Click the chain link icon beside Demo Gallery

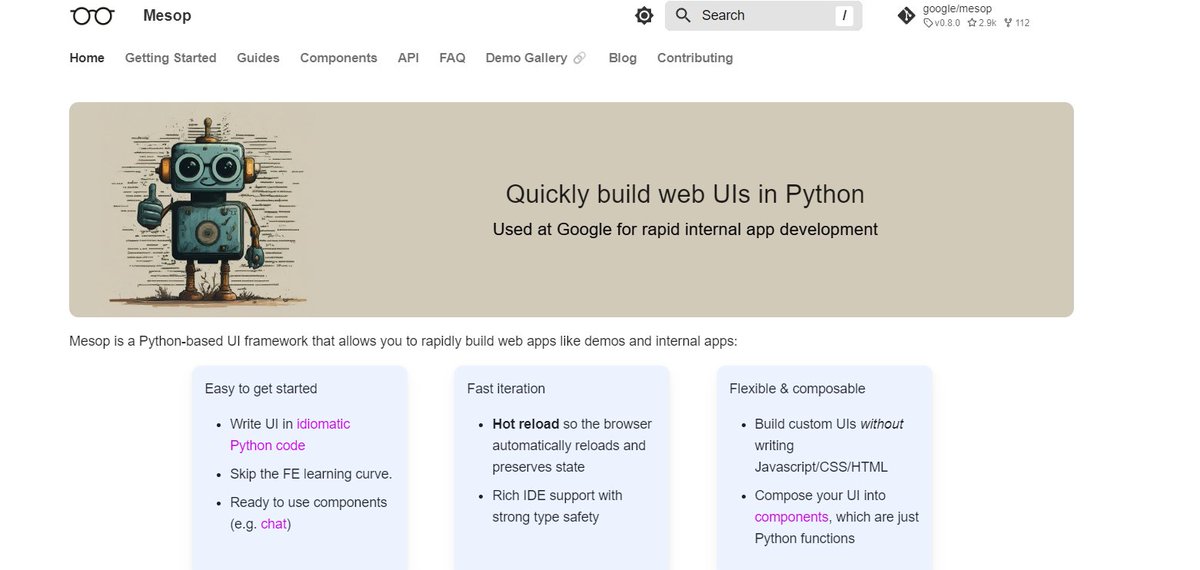(579, 58)
